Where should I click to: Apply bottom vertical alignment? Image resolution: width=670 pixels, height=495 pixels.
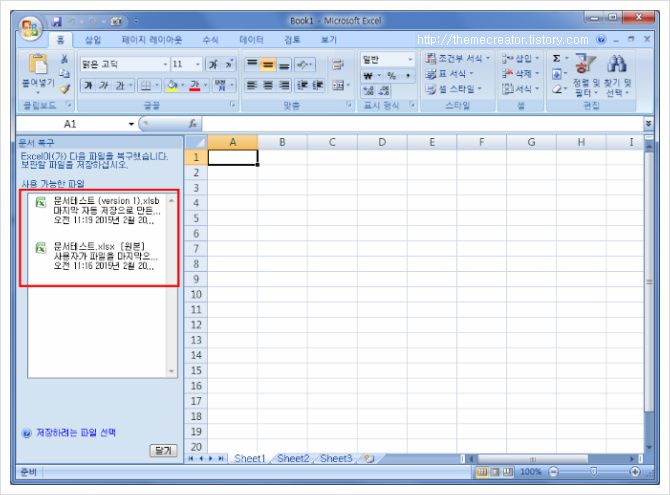pos(284,64)
